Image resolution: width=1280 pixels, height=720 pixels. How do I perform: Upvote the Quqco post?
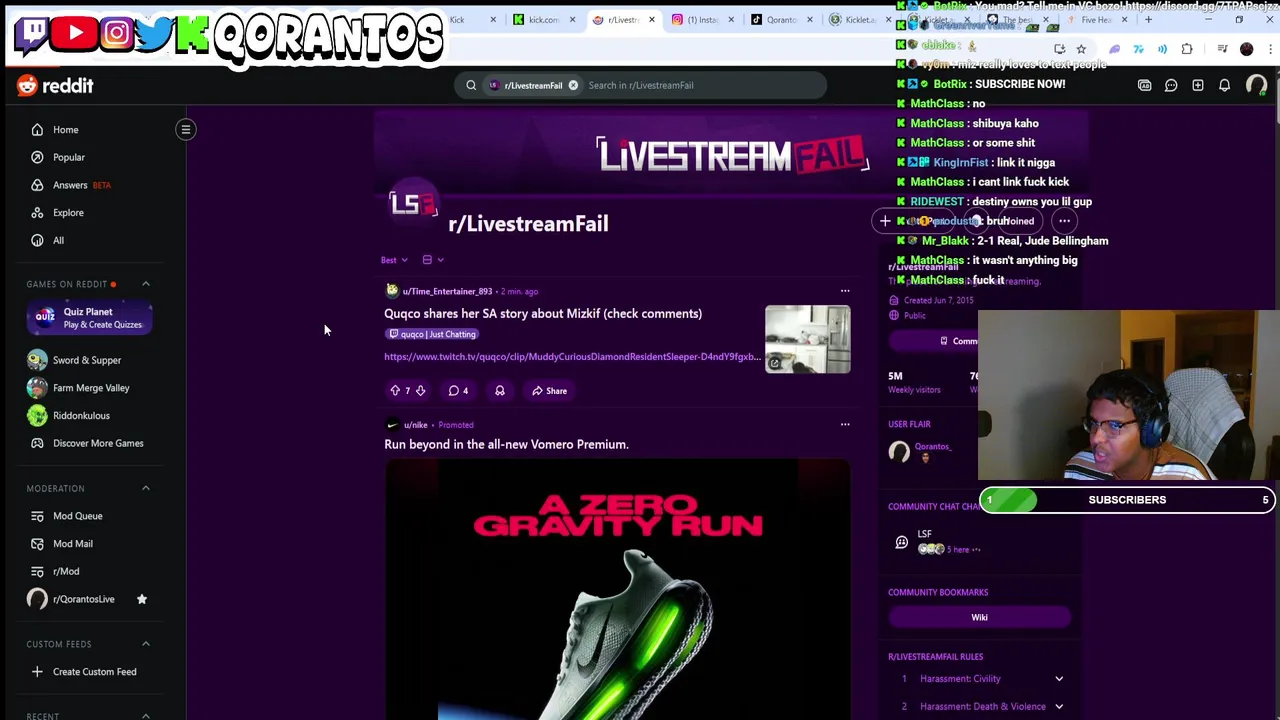395,390
